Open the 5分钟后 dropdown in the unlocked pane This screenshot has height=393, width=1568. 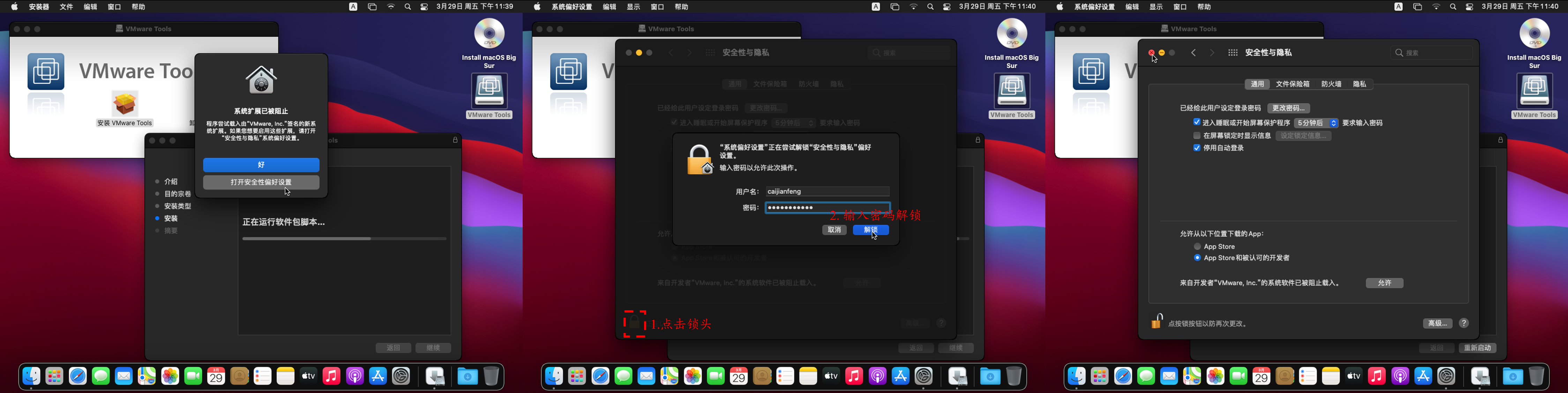[x=1316, y=123]
